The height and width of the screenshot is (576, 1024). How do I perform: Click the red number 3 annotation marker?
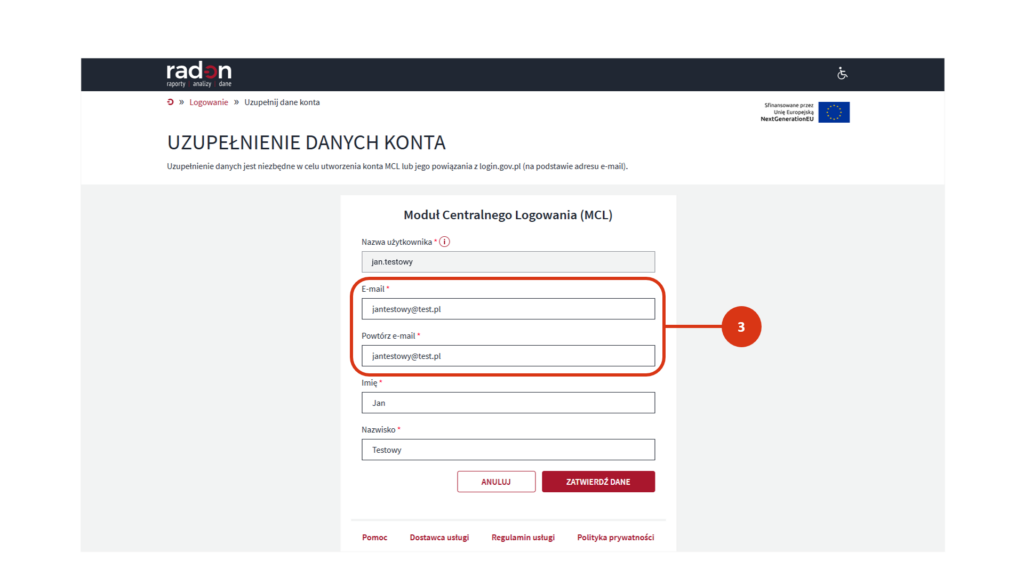741,327
